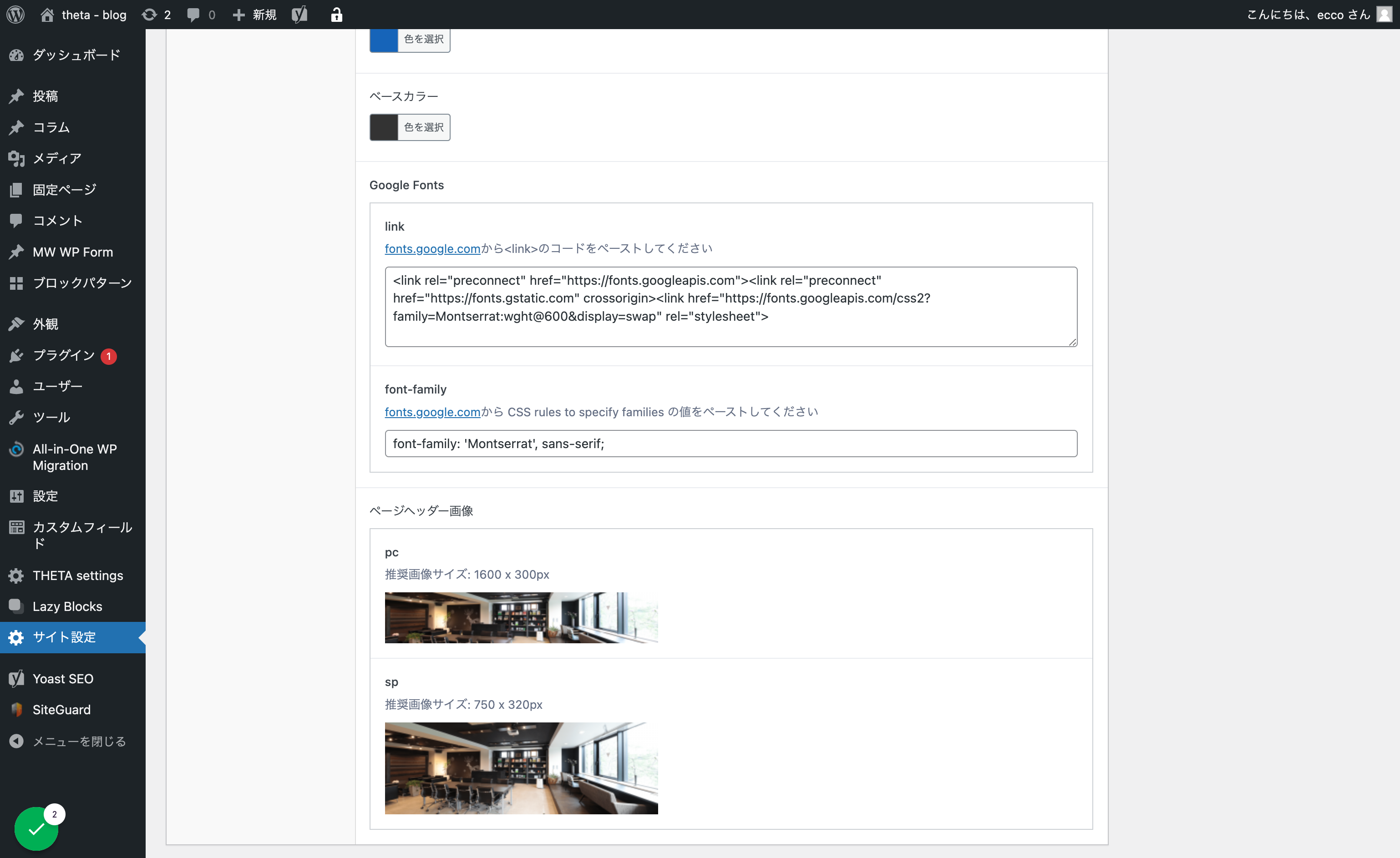1400x858 pixels.
Task: Click the 設定 sliders icon in the sidebar
Action: coord(16,496)
